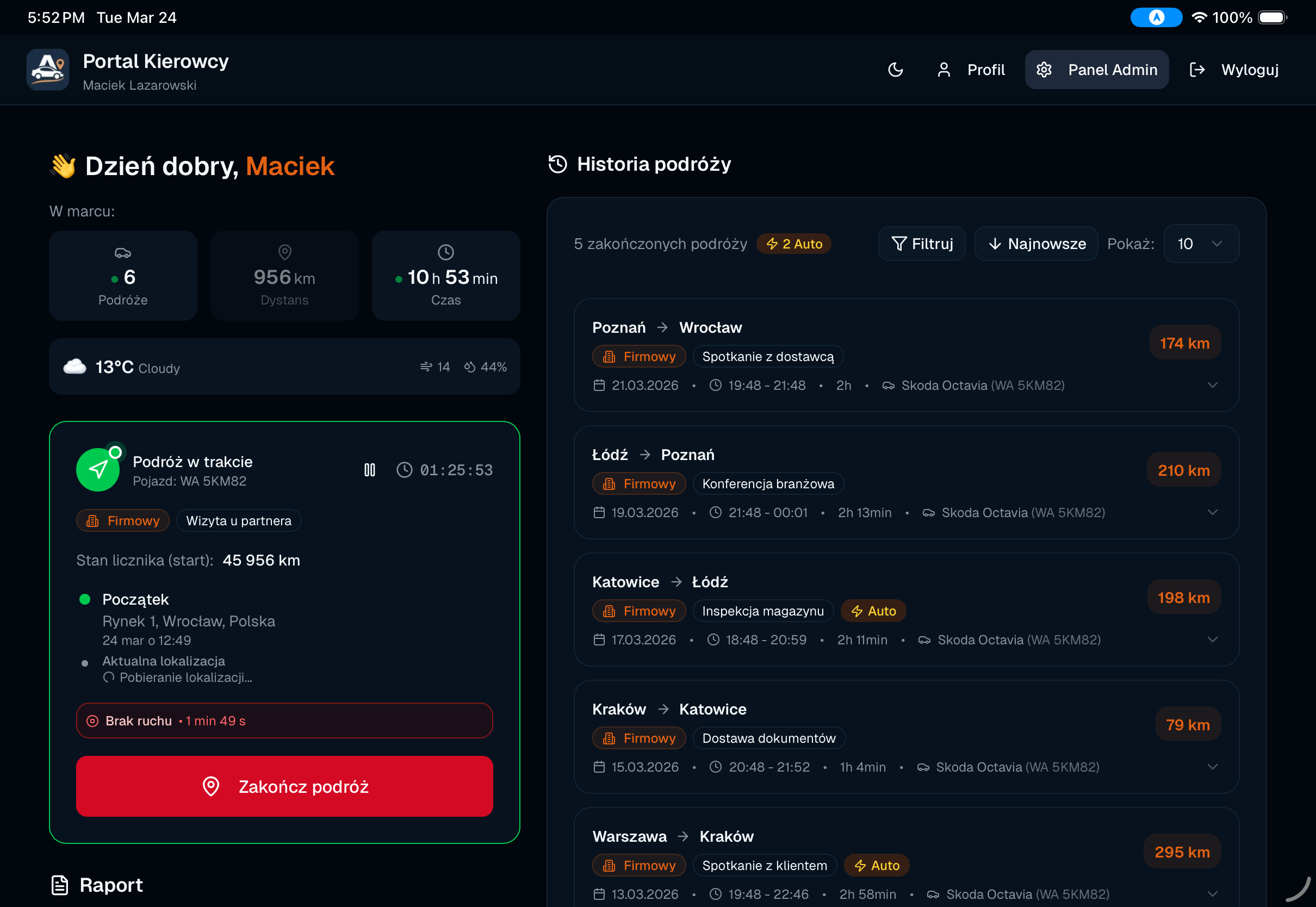
Task: Select the Firmowy tag on active trip
Action: (x=122, y=520)
